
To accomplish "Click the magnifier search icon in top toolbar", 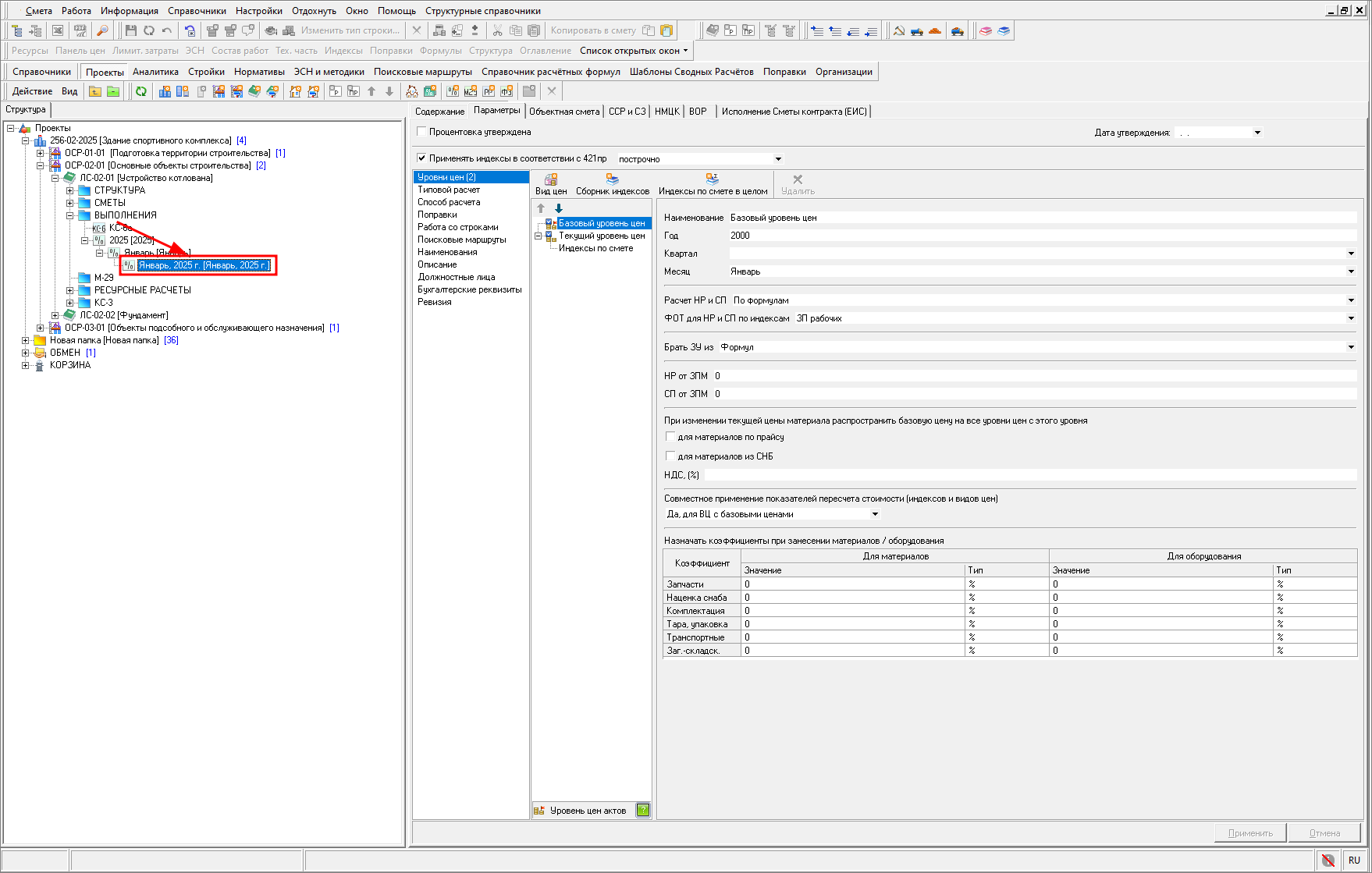I will click(x=102, y=30).
